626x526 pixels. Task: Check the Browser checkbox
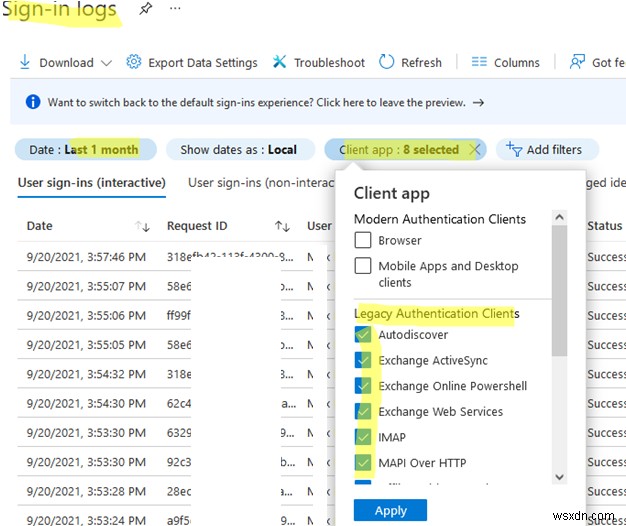pos(363,240)
